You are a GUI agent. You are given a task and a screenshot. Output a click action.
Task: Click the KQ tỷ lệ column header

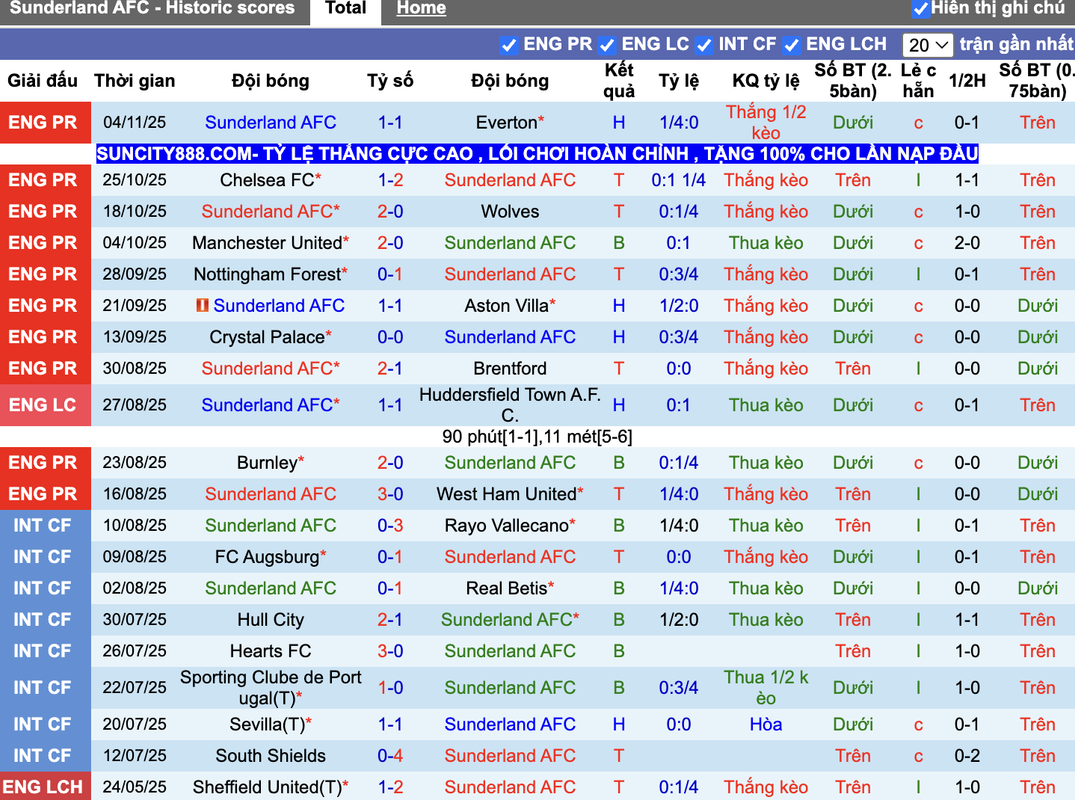[x=766, y=81]
